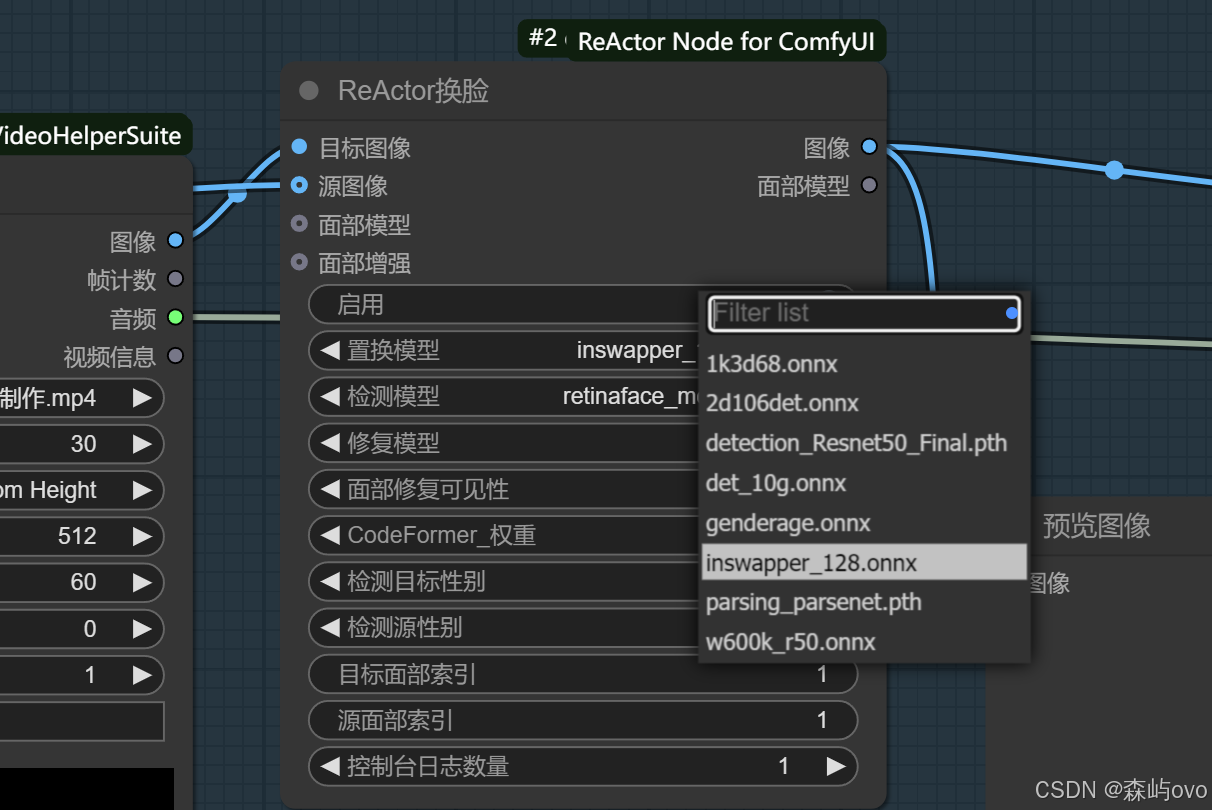Screen dimensions: 1212x810
Task: Click the empty text box on video node
Action: (x=82, y=721)
